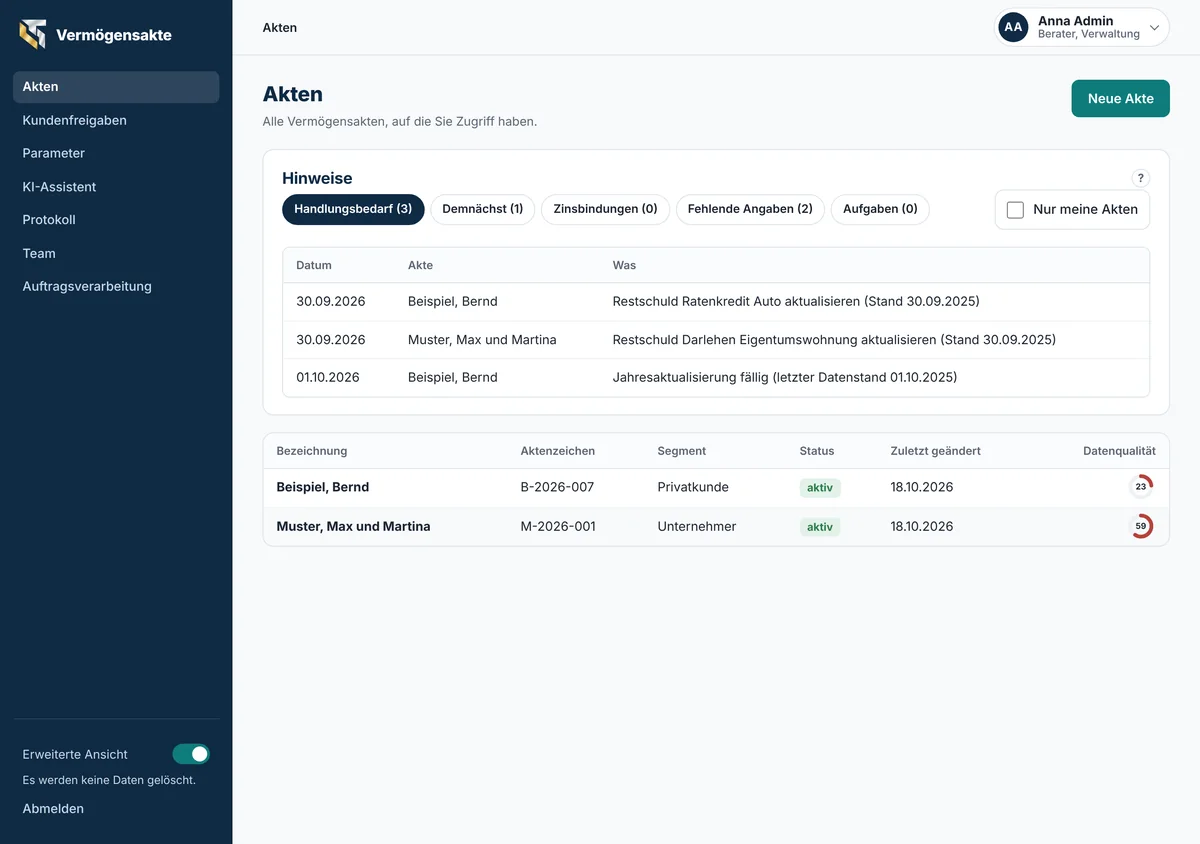Open the help question mark in Hinweise
This screenshot has width=1200, height=844.
[x=1141, y=178]
